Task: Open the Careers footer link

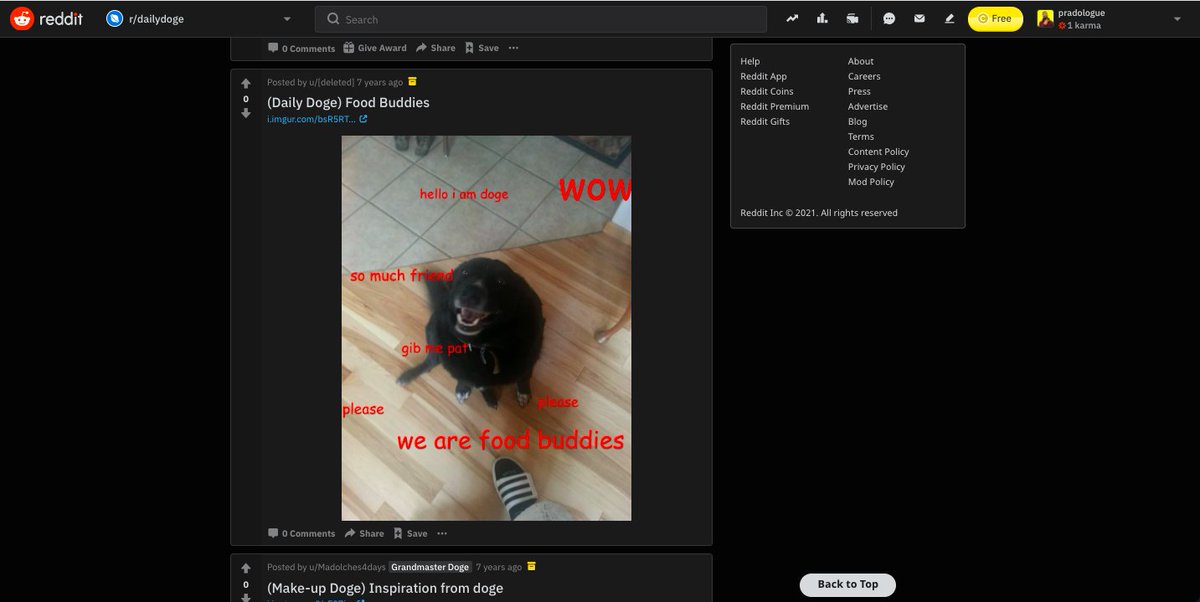Action: coord(864,76)
